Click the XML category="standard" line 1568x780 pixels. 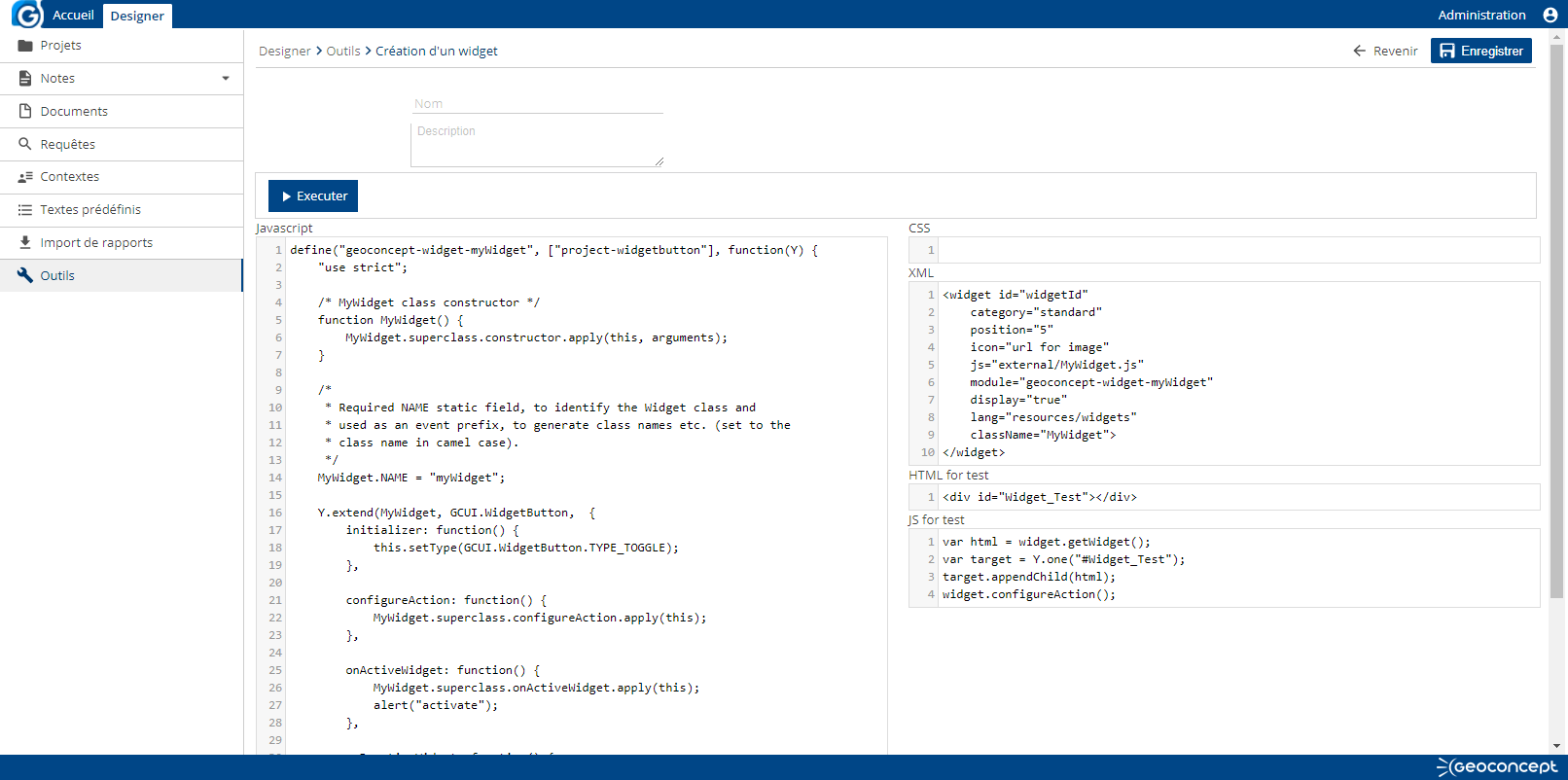pyautogui.click(x=1036, y=312)
